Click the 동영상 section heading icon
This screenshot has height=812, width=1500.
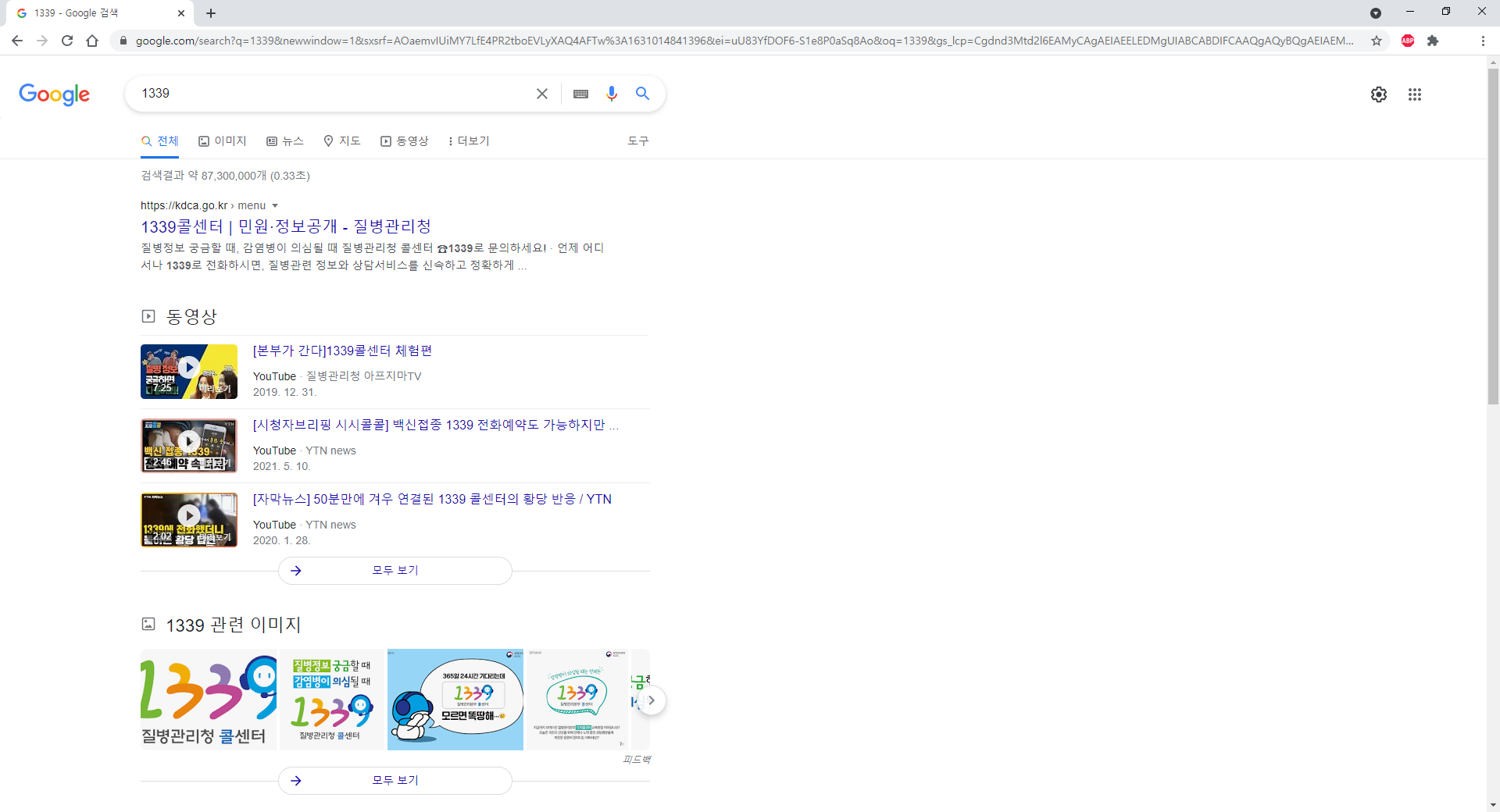(x=148, y=316)
